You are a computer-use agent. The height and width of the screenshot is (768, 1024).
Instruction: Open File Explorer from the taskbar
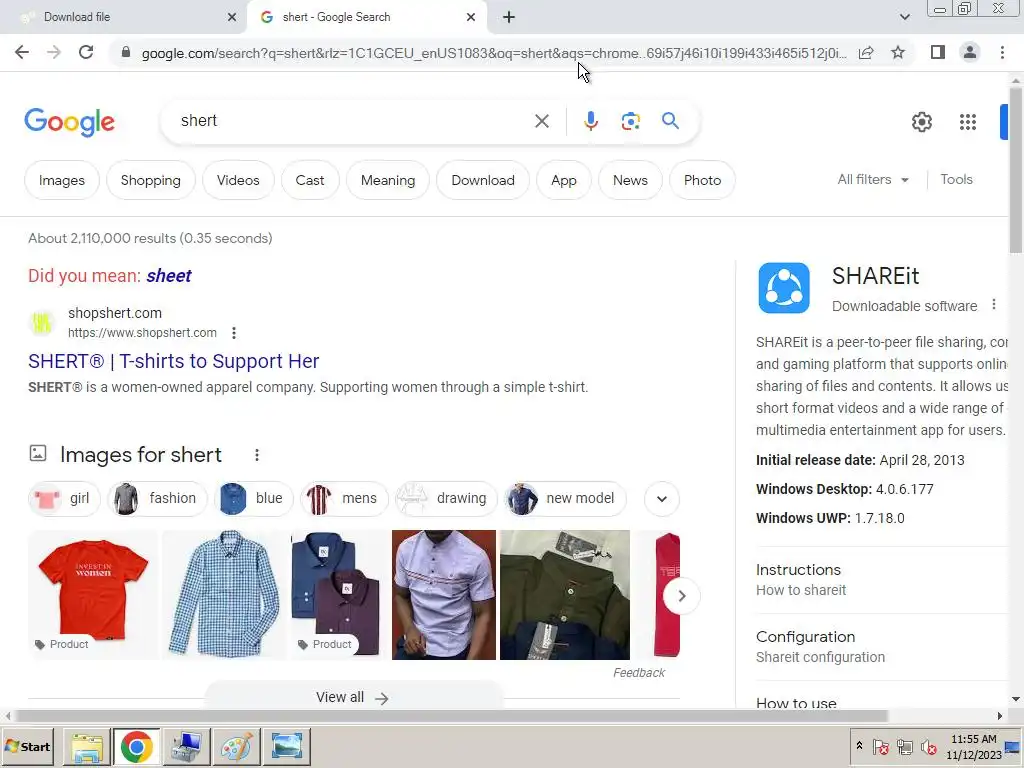[87, 746]
